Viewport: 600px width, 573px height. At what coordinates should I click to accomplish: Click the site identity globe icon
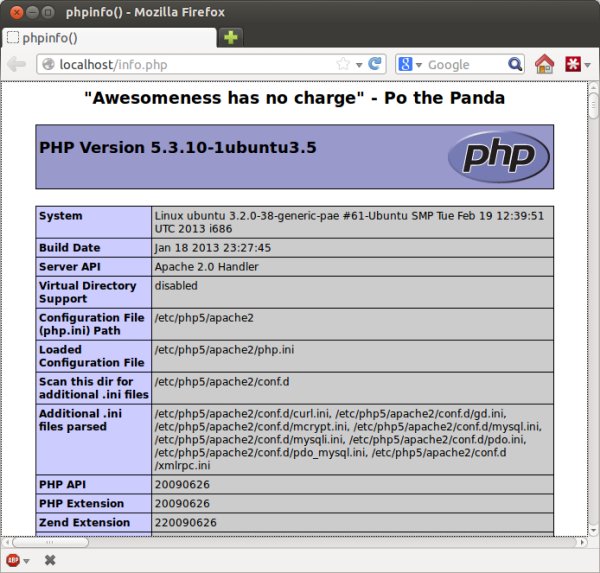click(x=48, y=64)
